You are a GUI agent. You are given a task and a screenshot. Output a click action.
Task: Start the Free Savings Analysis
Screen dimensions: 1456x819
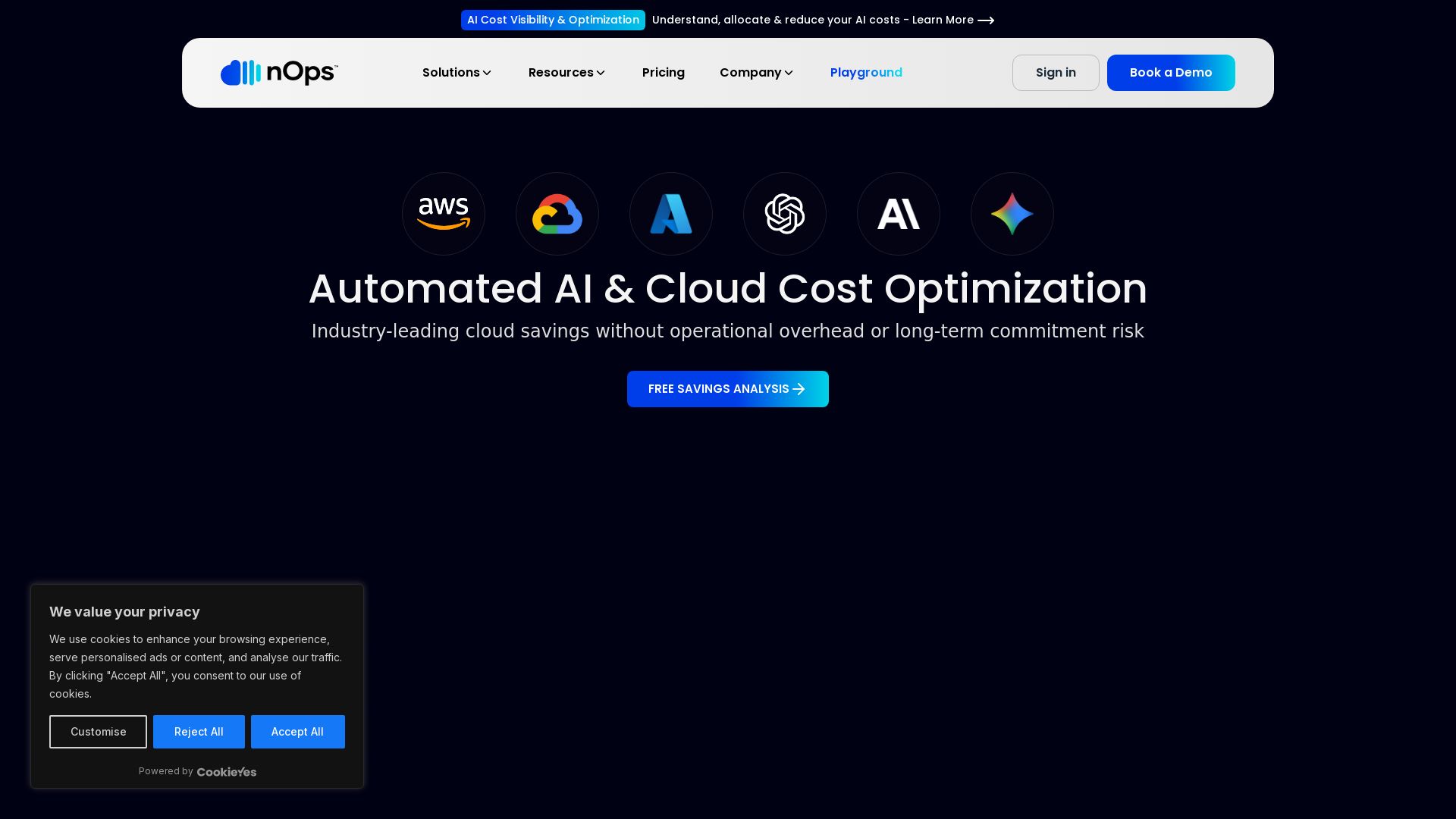[x=728, y=389]
